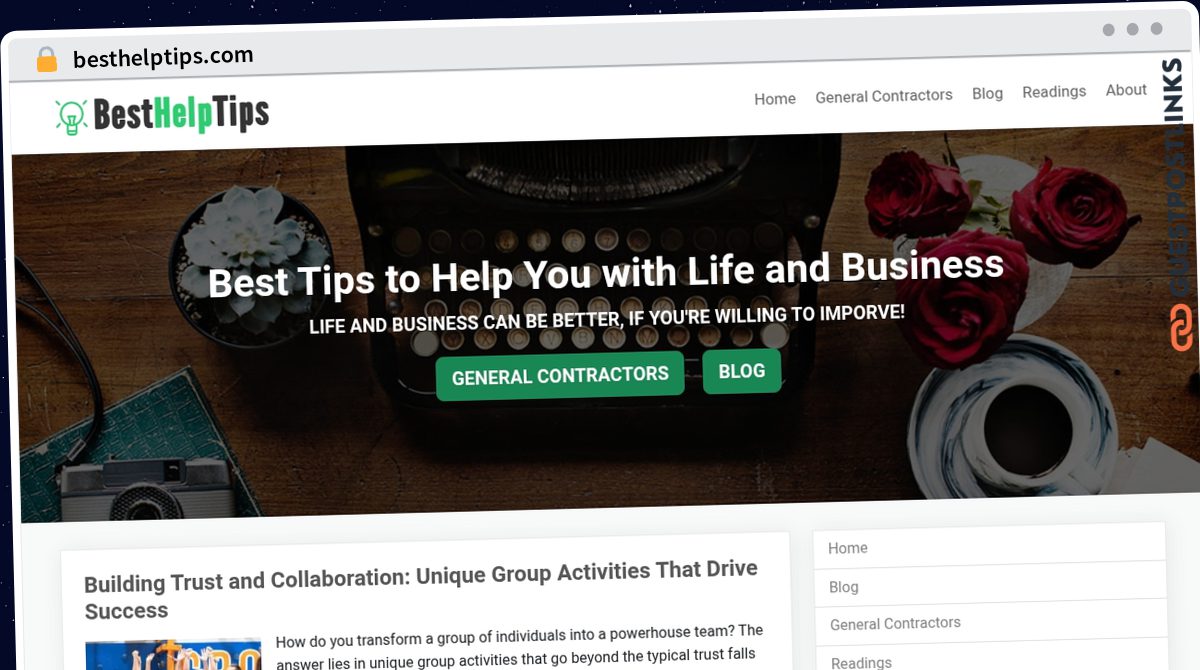Click the last gray window dot

click(1156, 29)
